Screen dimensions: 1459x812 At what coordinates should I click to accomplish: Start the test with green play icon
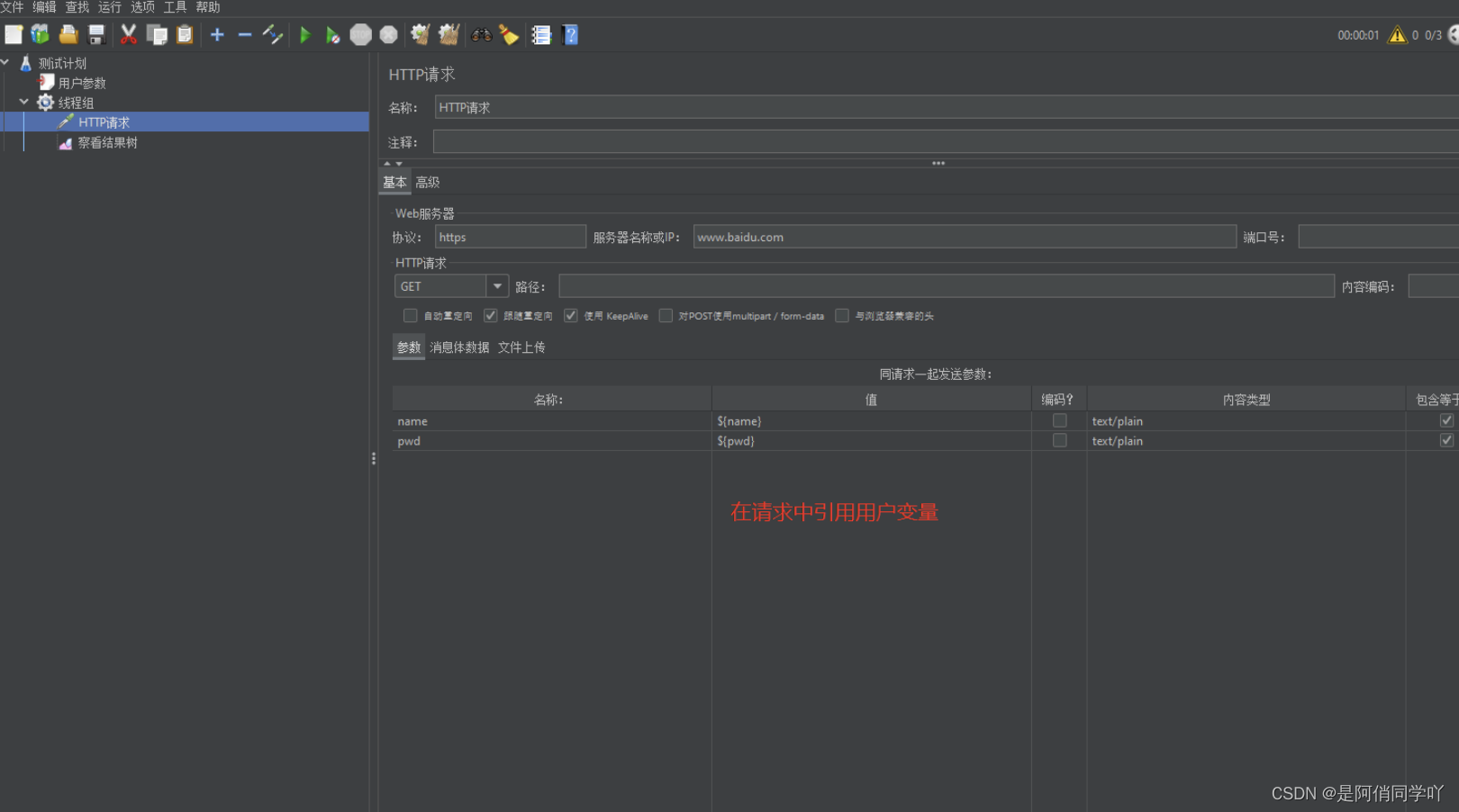click(304, 35)
